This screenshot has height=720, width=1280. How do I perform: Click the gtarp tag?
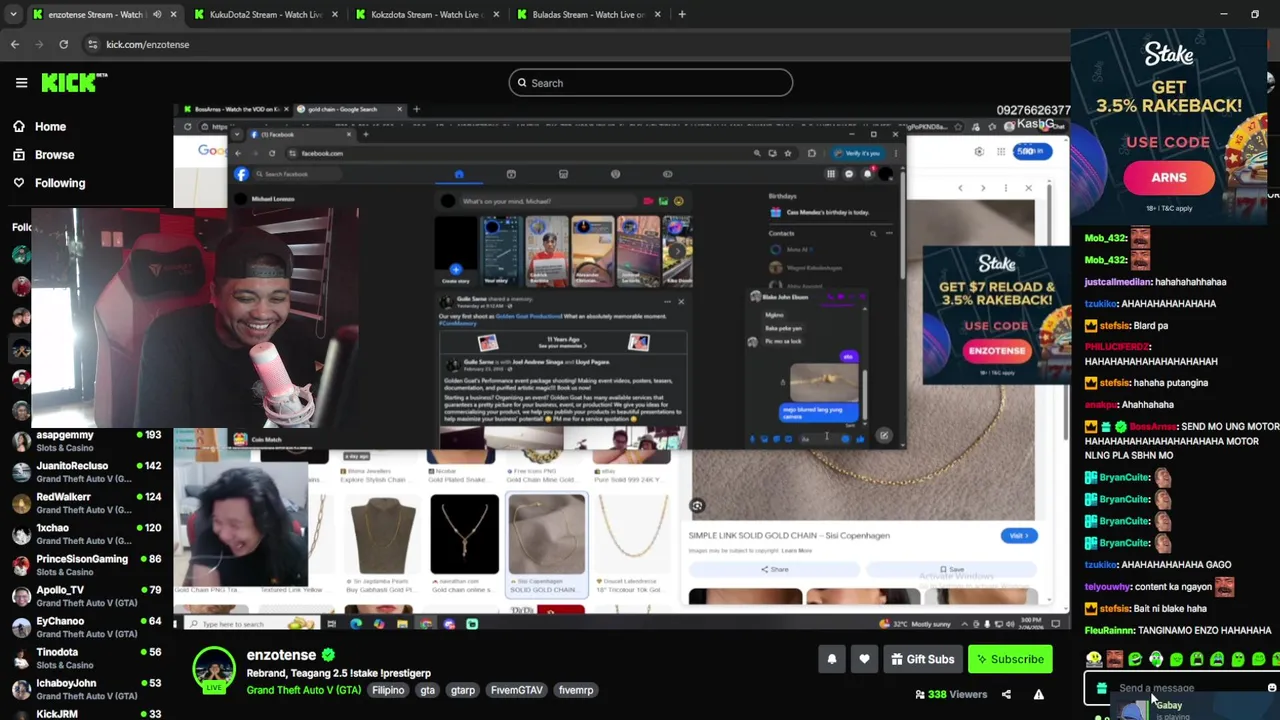463,690
